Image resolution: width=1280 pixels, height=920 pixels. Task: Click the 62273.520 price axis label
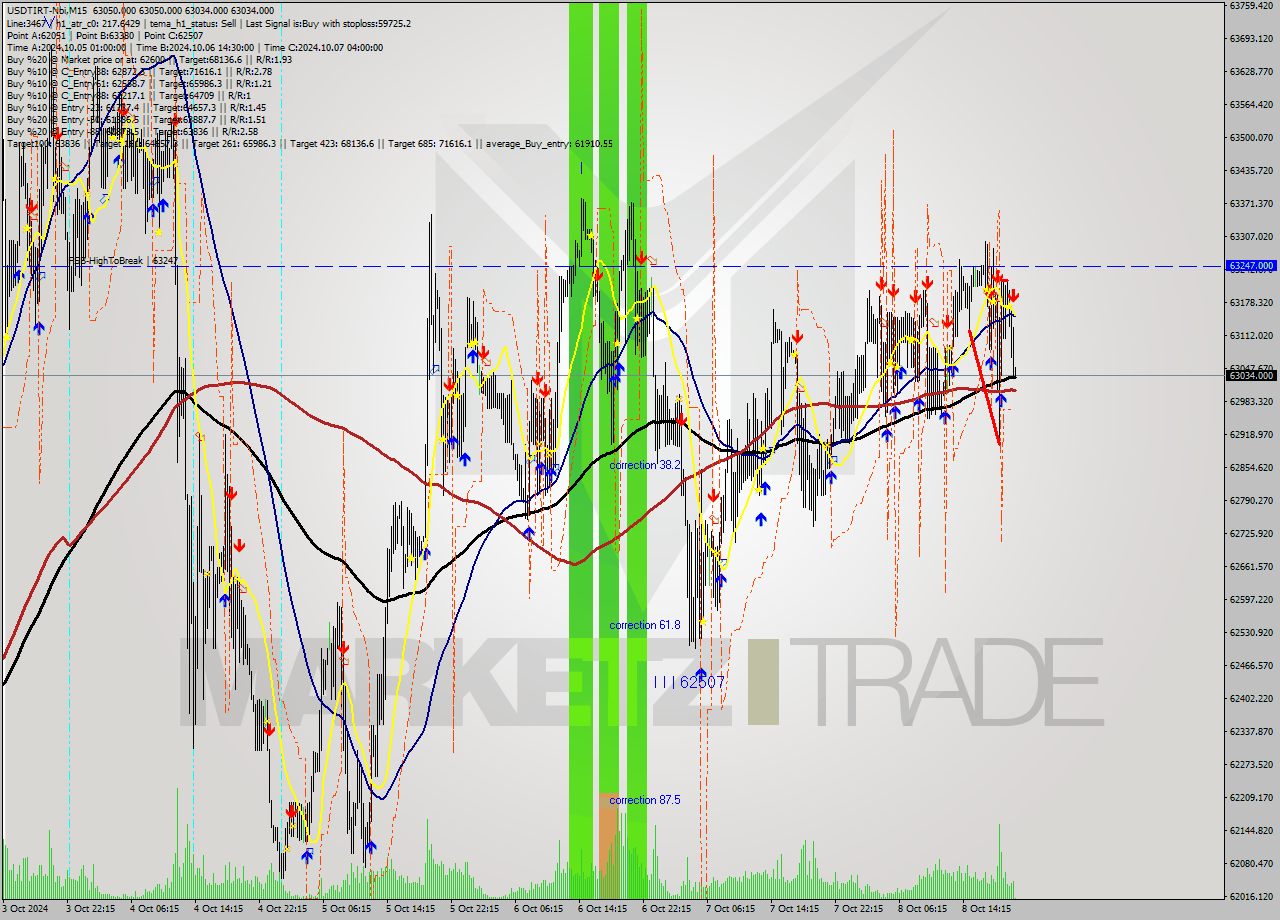[x=1251, y=764]
